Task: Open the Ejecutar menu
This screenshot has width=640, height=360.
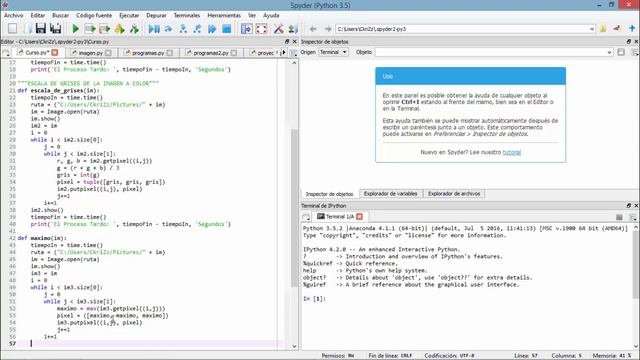Action: [129, 15]
